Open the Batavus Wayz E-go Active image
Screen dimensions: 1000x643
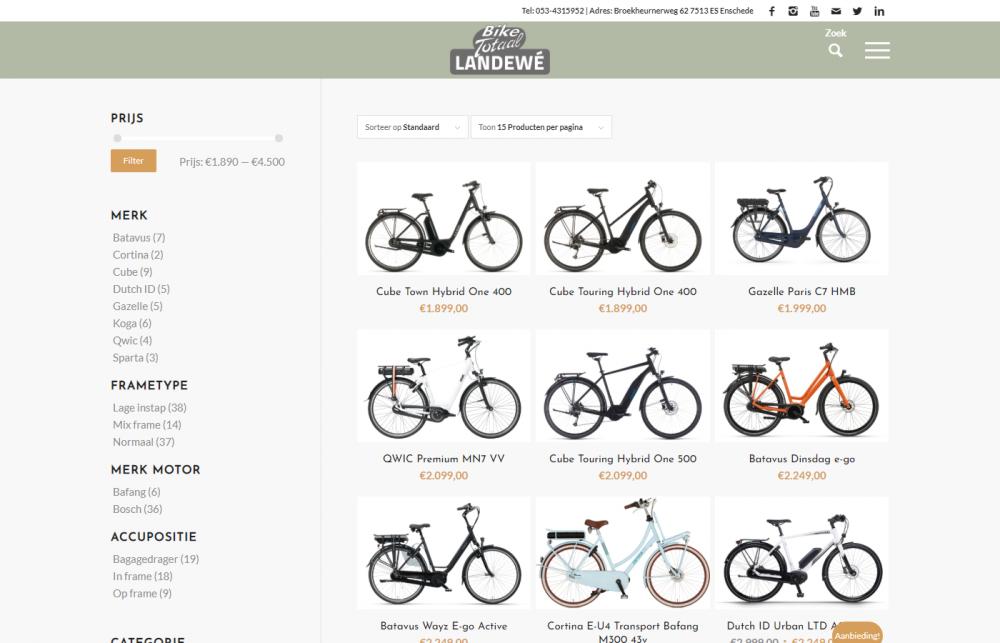coord(444,553)
